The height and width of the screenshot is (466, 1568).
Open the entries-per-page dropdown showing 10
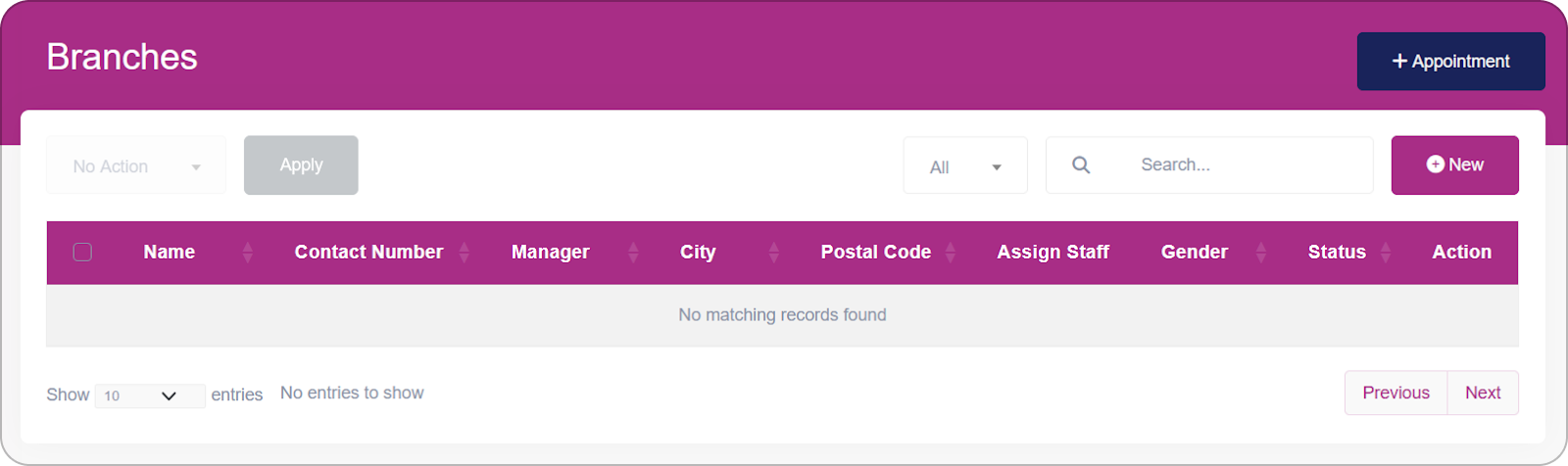(x=150, y=396)
